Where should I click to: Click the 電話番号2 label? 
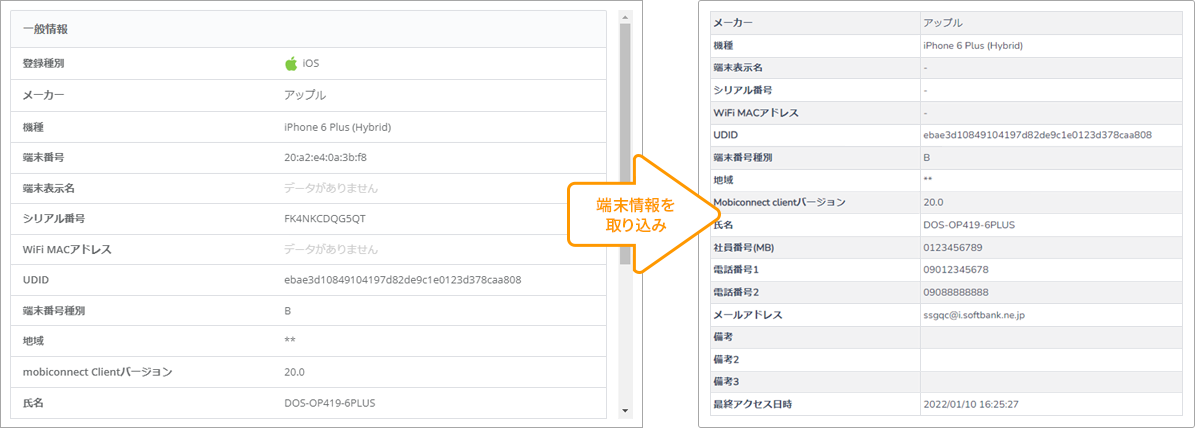(734, 292)
